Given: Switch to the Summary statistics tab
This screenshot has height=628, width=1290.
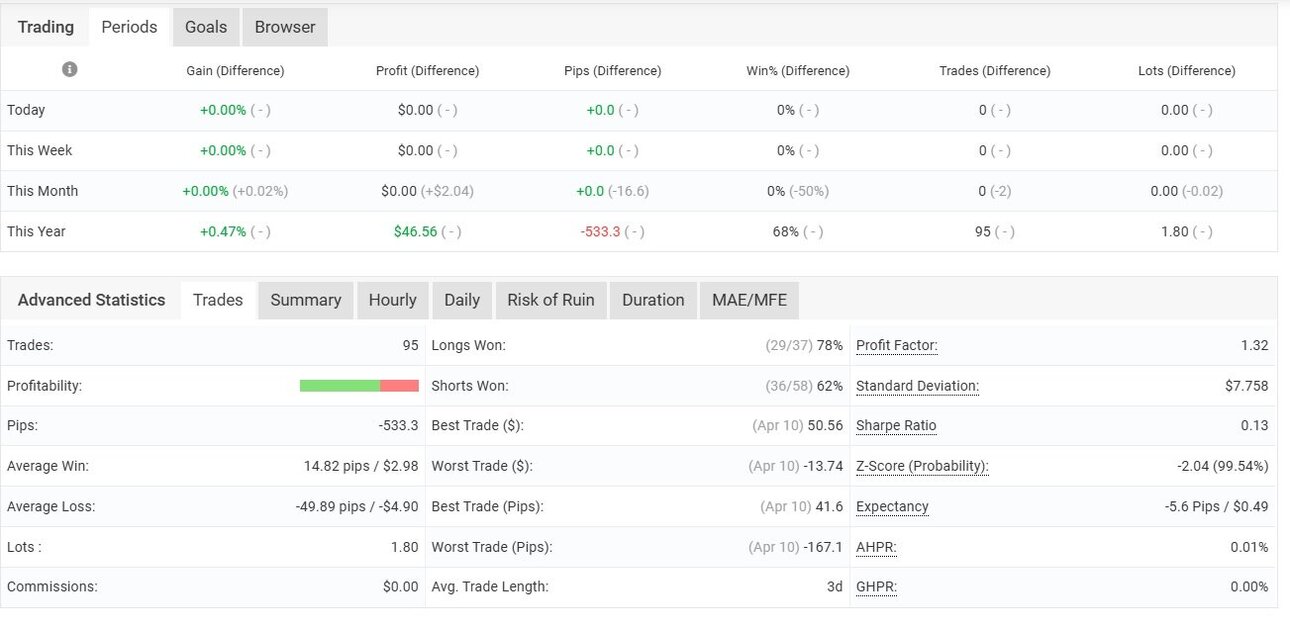Looking at the screenshot, I should tap(306, 300).
